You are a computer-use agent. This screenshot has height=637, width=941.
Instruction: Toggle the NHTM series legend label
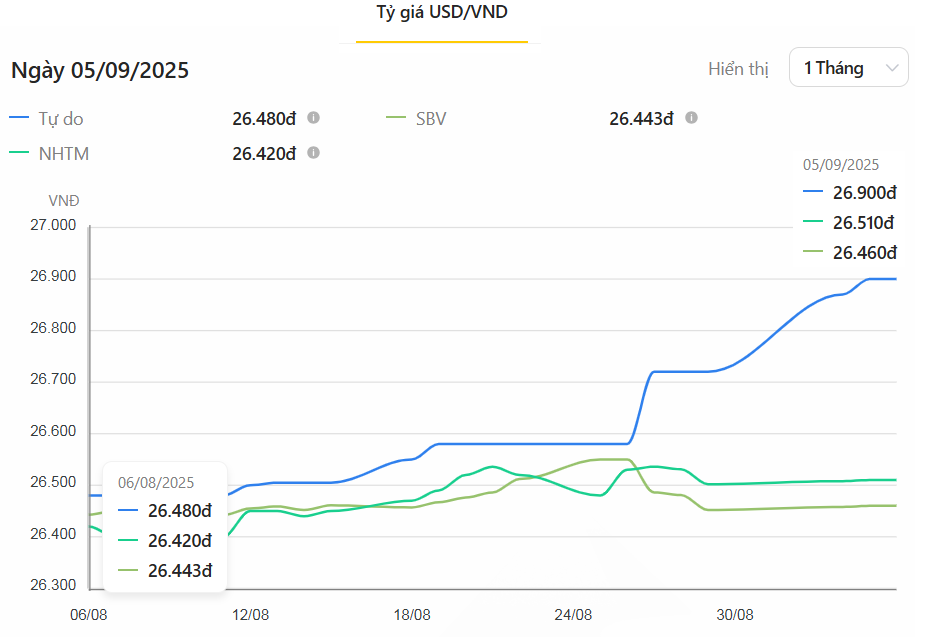point(64,154)
